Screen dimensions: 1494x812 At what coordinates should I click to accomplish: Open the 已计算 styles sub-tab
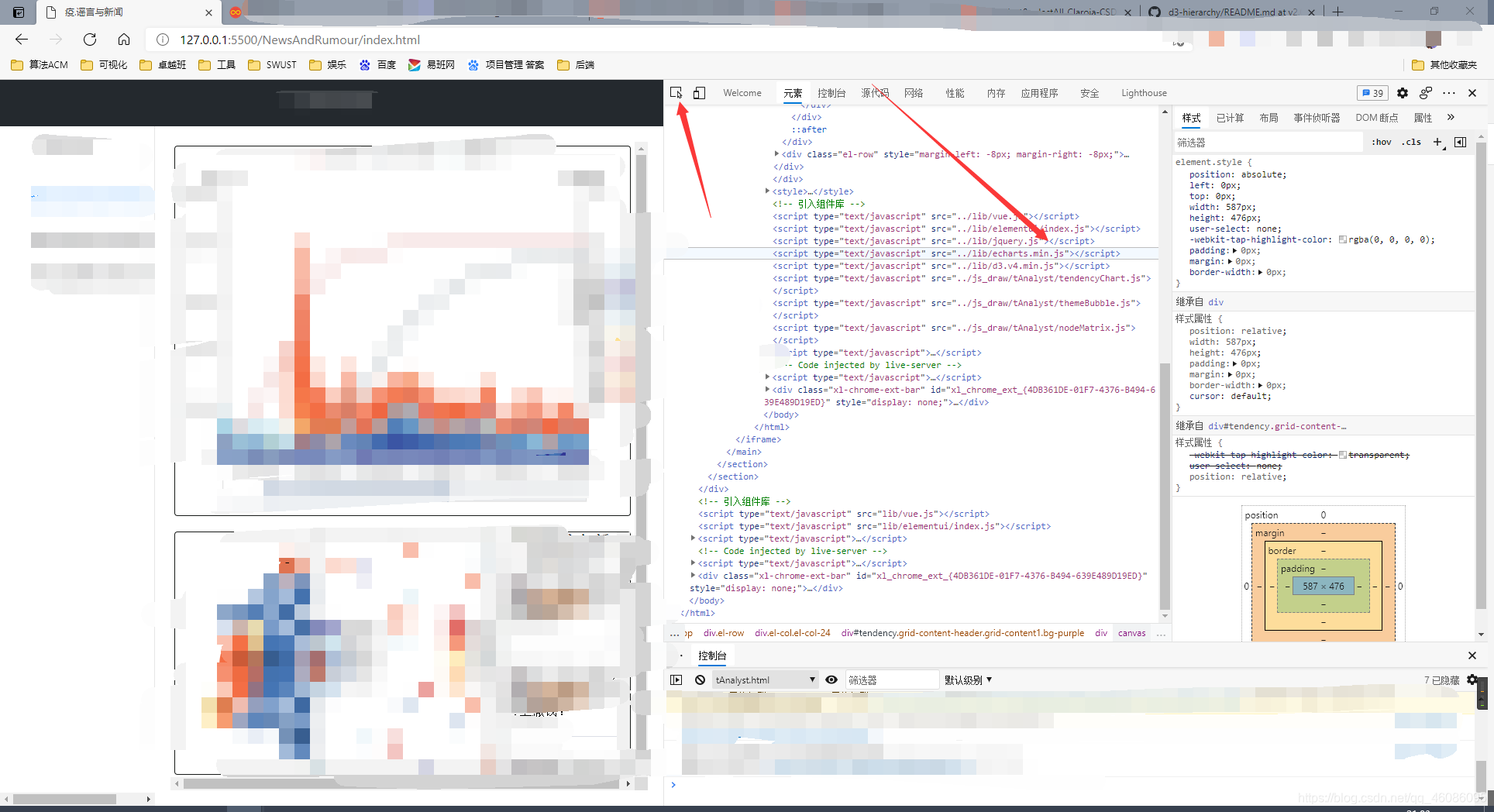click(1230, 118)
